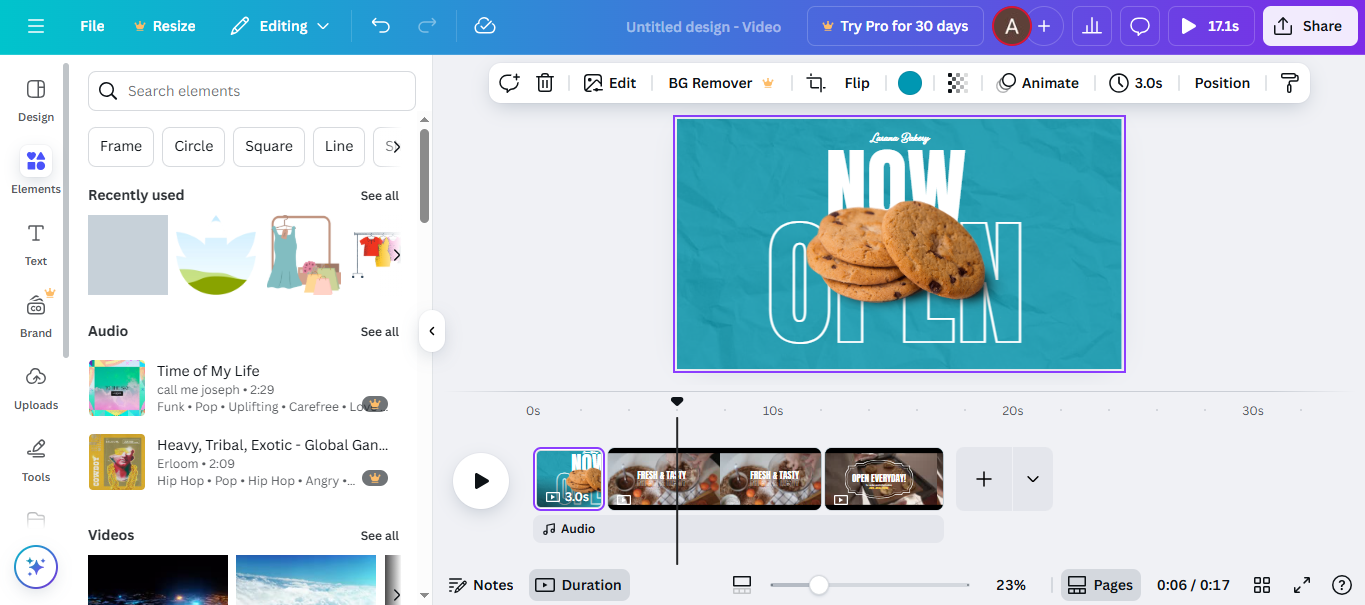Viewport: 1365px width, 605px height.
Task: Click the teal color swatch in toolbar
Action: point(909,82)
